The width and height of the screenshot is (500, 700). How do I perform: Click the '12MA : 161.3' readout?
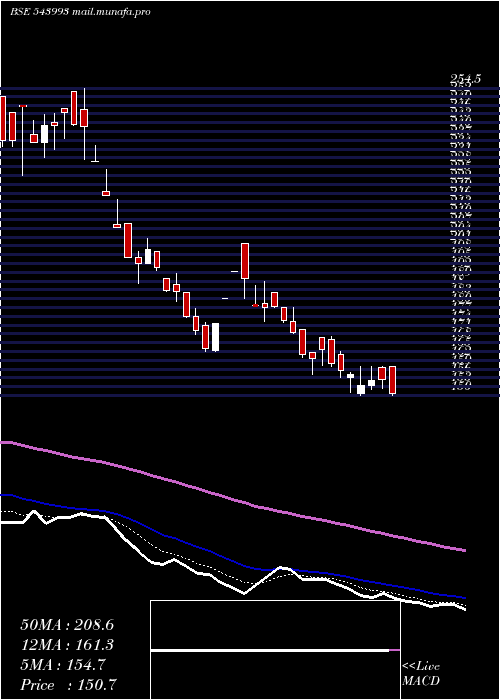pos(67,645)
